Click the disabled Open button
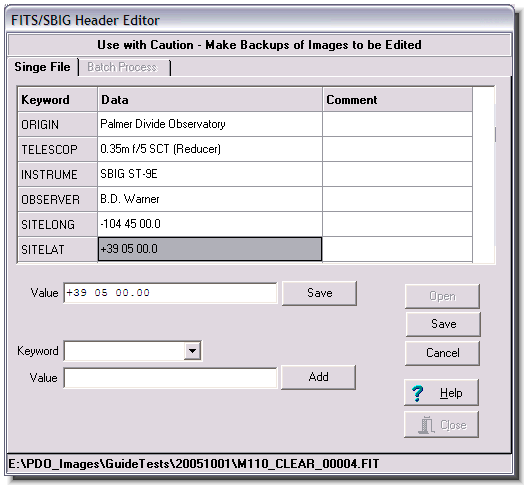525x487 pixels. (442, 296)
